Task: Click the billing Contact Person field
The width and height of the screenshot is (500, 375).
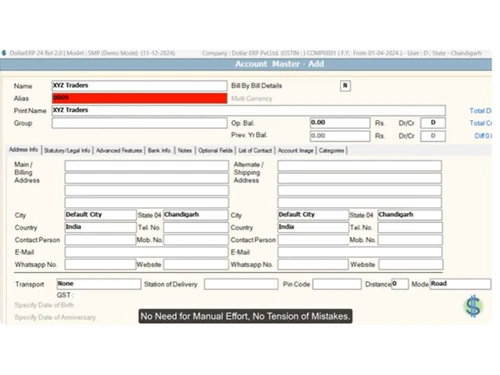Action: [x=100, y=240]
